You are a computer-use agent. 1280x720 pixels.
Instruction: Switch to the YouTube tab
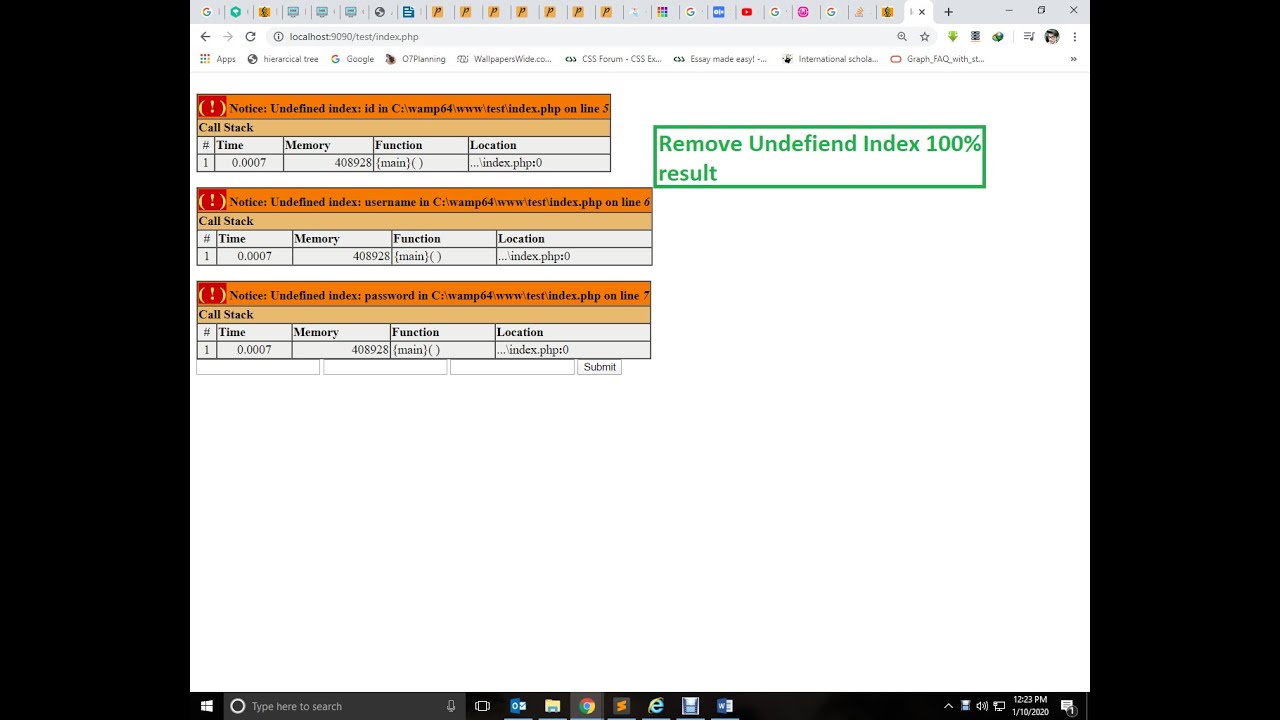pos(747,12)
